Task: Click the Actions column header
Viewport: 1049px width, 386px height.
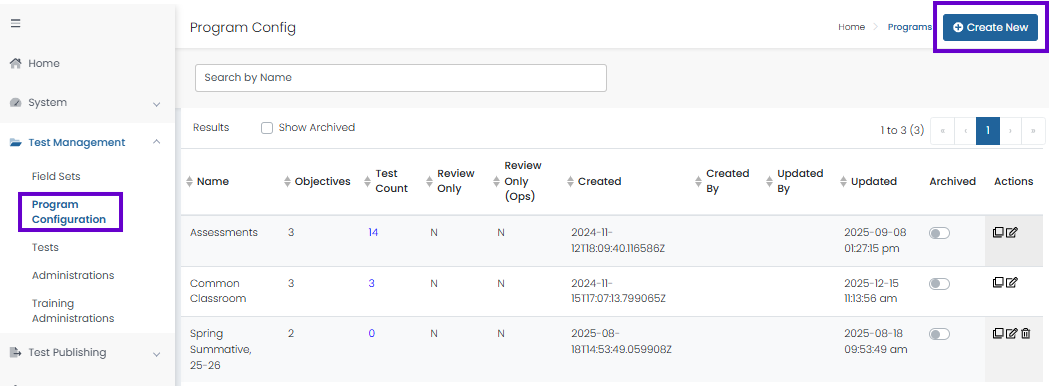Action: tap(1014, 181)
